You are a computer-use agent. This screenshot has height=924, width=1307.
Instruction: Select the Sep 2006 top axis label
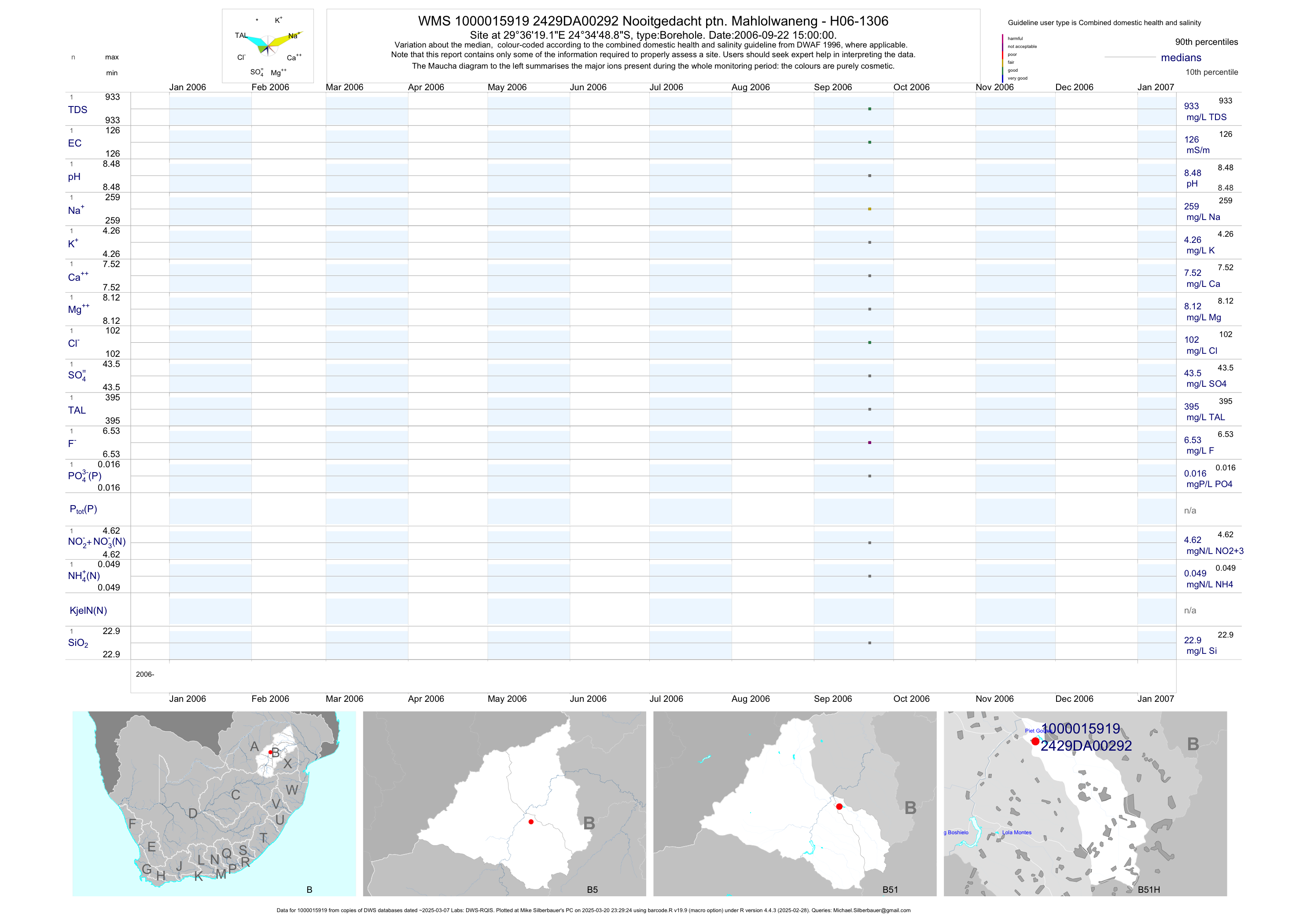pos(832,87)
